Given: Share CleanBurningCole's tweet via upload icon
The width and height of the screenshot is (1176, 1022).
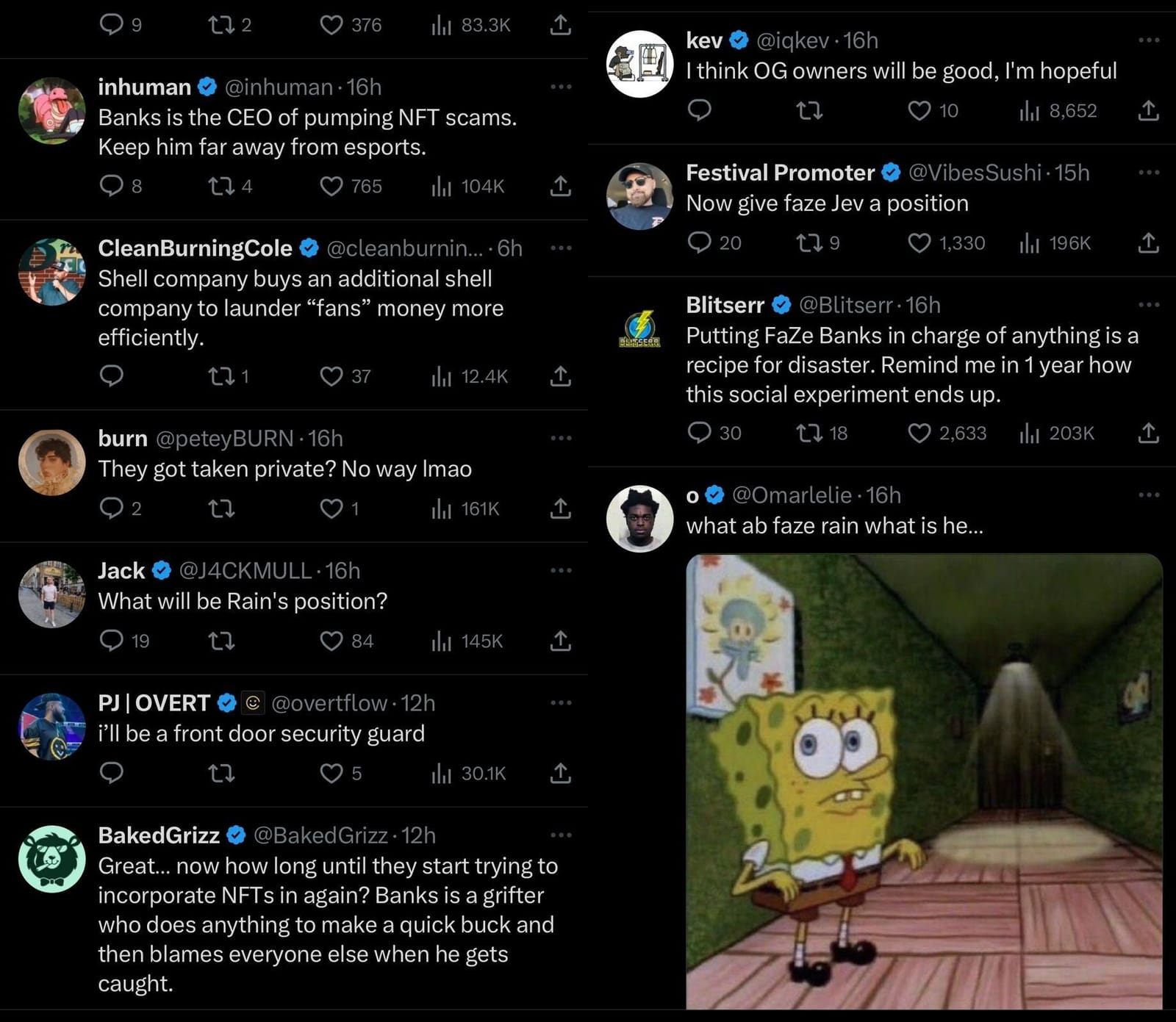Looking at the screenshot, I should pos(560,376).
